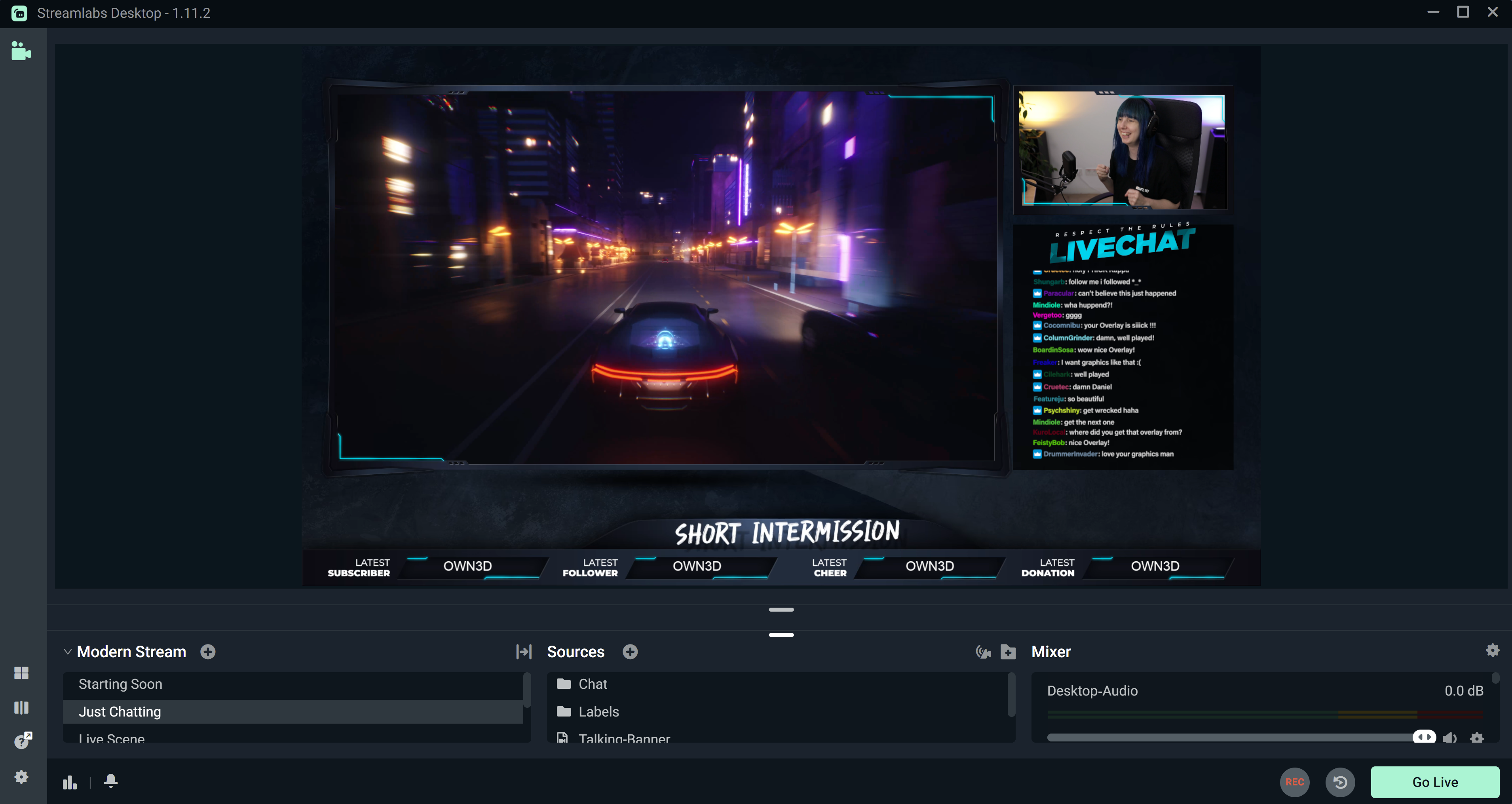Open the Dashboard pop-out icon
The image size is (1512, 804).
(x=22, y=741)
